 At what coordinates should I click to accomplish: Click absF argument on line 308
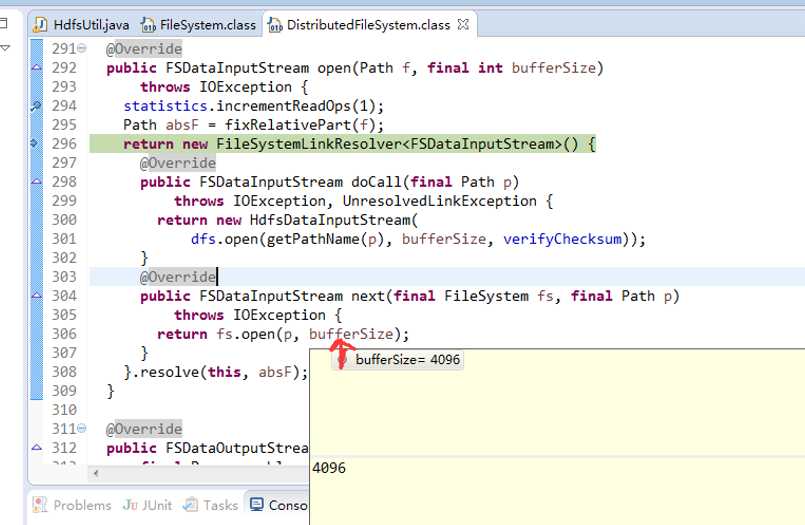pyautogui.click(x=275, y=372)
